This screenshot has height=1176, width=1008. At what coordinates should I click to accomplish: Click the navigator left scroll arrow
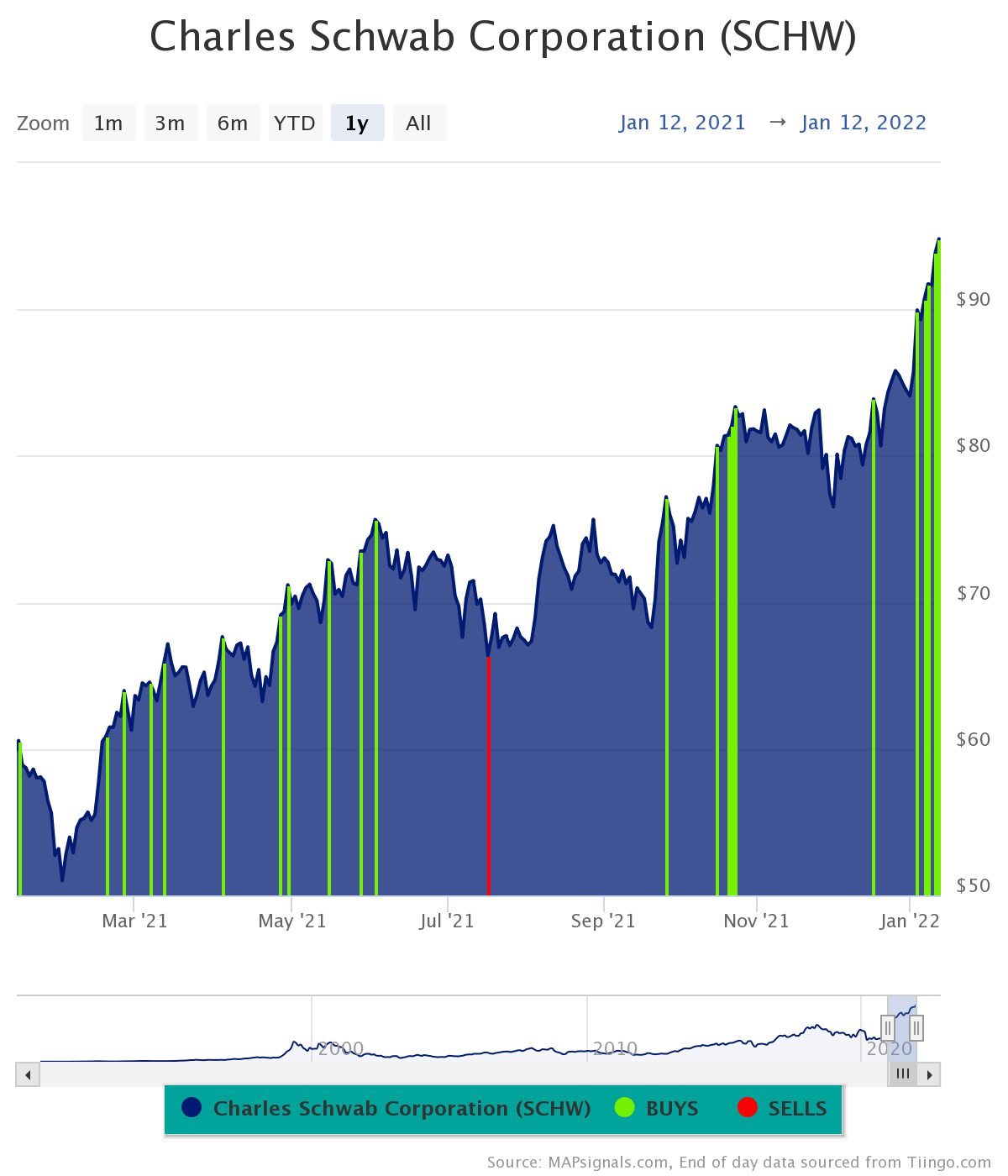click(28, 1074)
